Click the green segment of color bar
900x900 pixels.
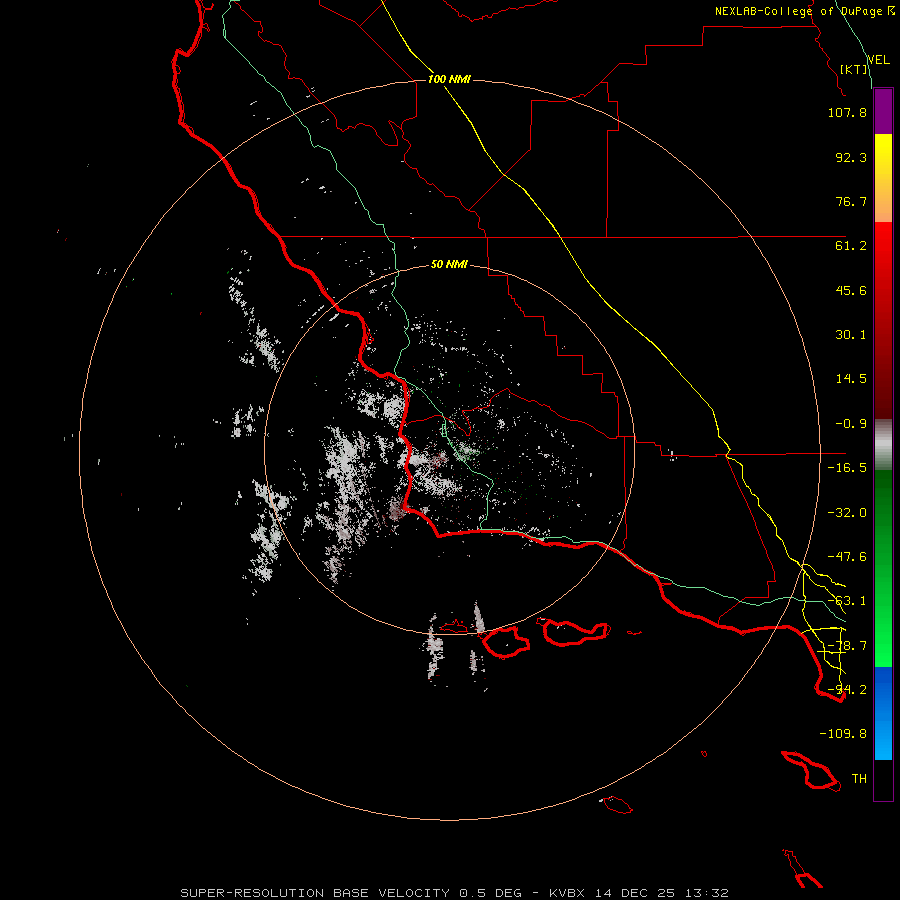[883, 568]
